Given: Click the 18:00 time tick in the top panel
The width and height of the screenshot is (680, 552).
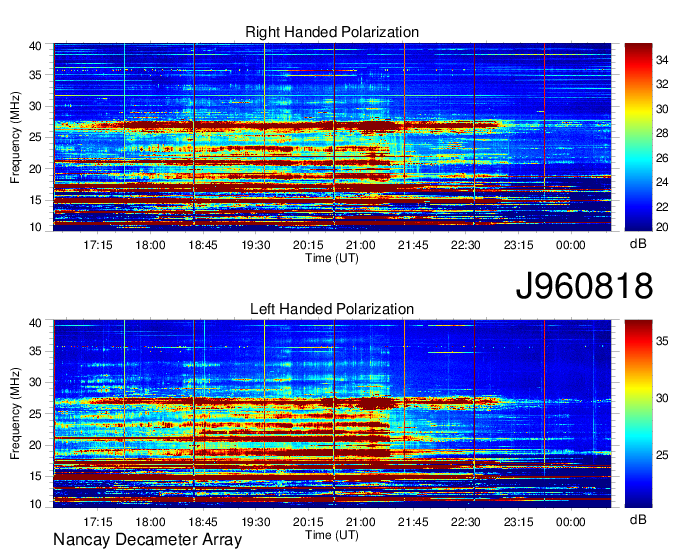Looking at the screenshot, I should point(150,245).
